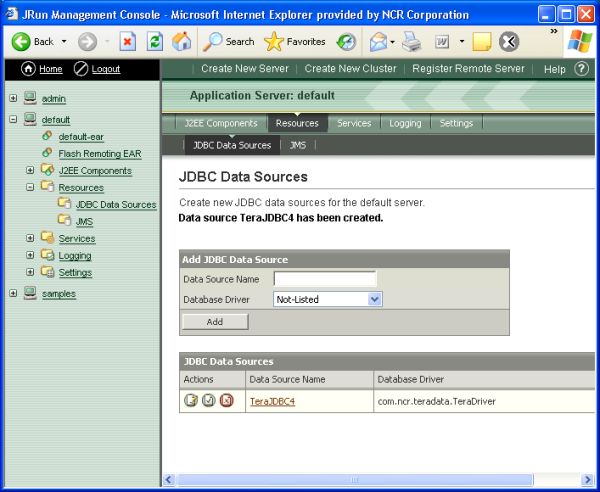Expand the admin server node
The image size is (600, 492).
coord(13,98)
